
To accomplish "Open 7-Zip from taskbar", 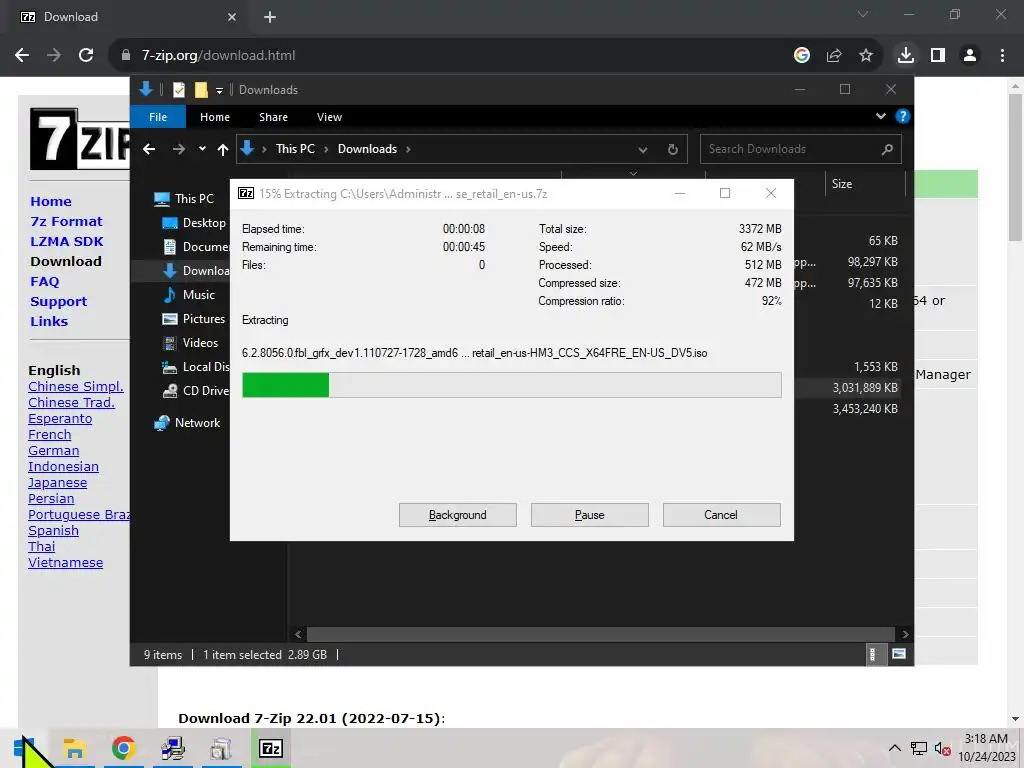I will click(x=271, y=748).
